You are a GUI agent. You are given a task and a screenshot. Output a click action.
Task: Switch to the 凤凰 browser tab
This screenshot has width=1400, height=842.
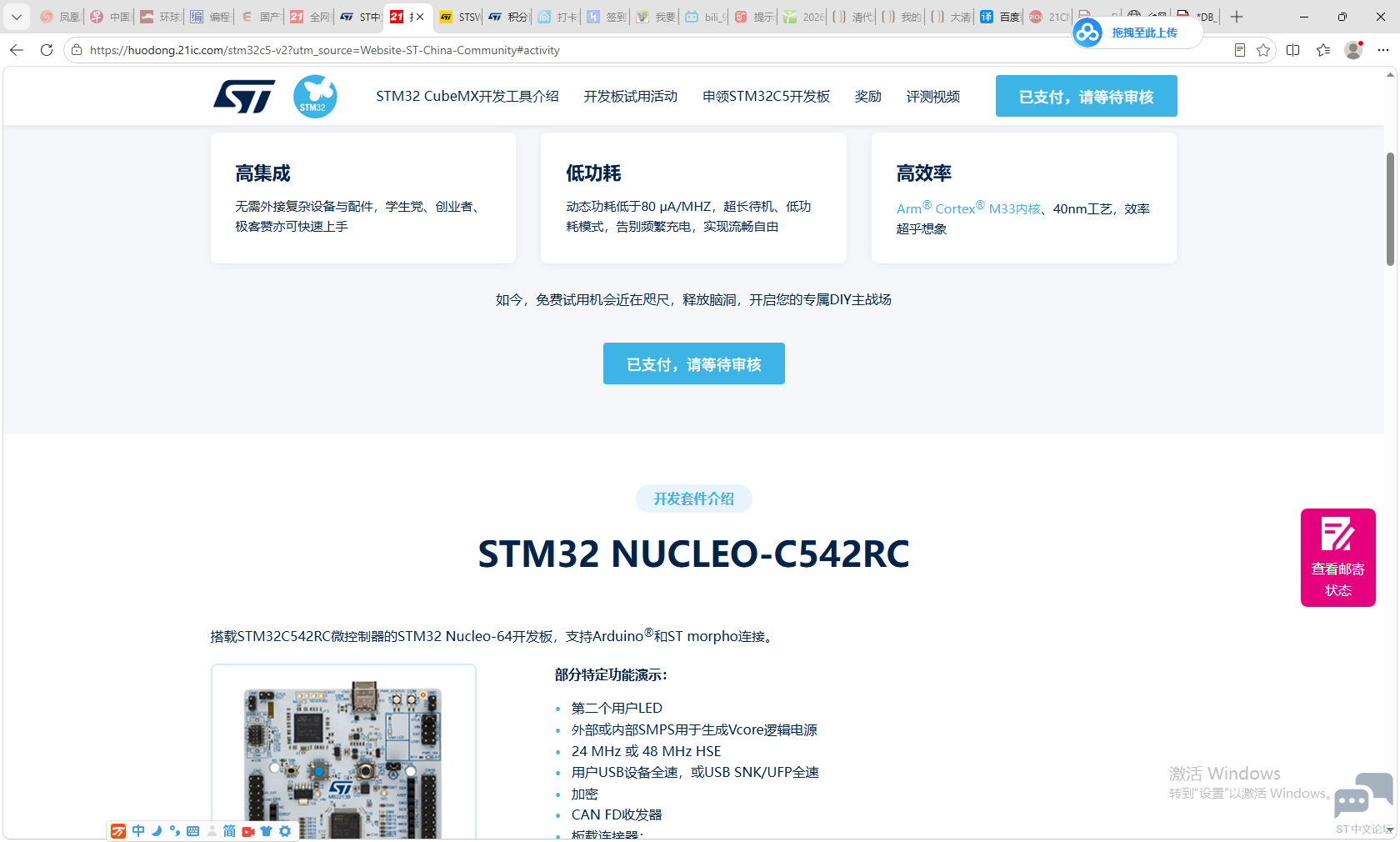[x=60, y=17]
